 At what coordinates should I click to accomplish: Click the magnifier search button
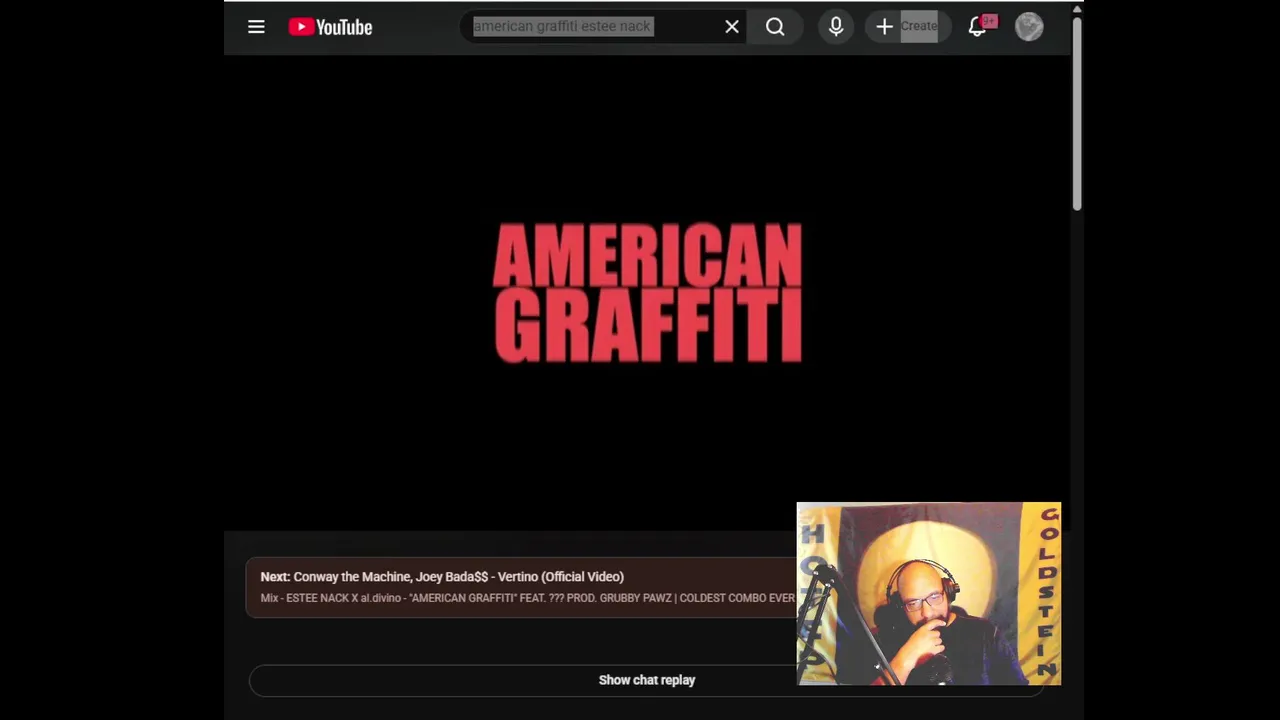[775, 27]
